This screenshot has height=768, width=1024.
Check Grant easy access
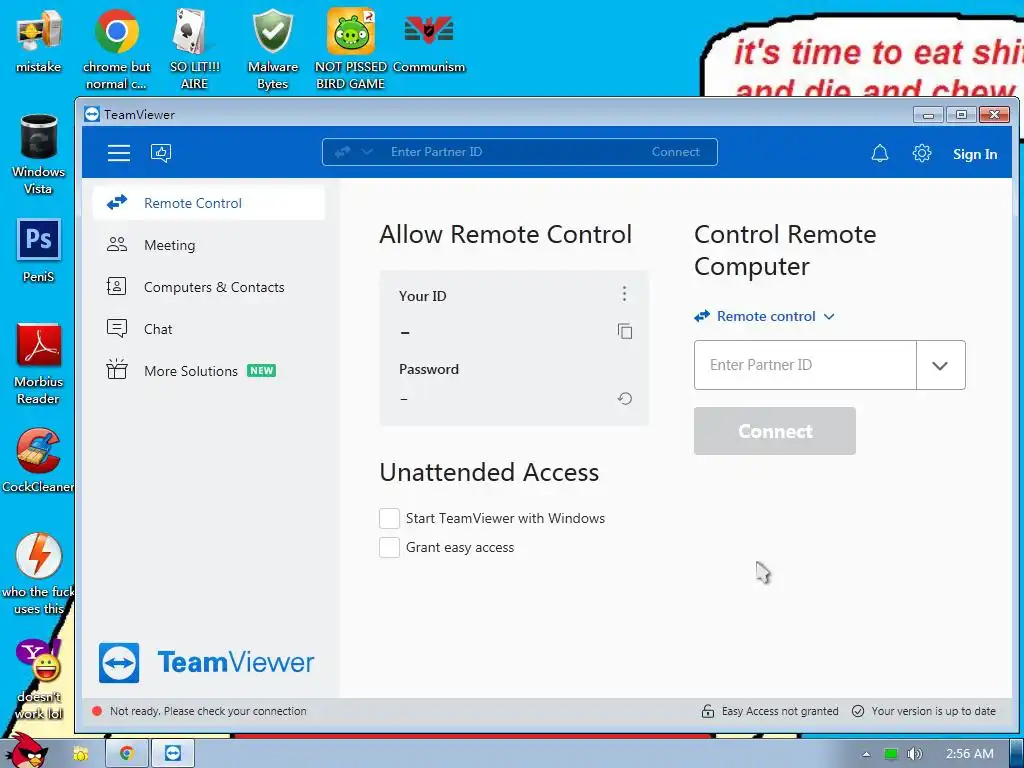(389, 547)
